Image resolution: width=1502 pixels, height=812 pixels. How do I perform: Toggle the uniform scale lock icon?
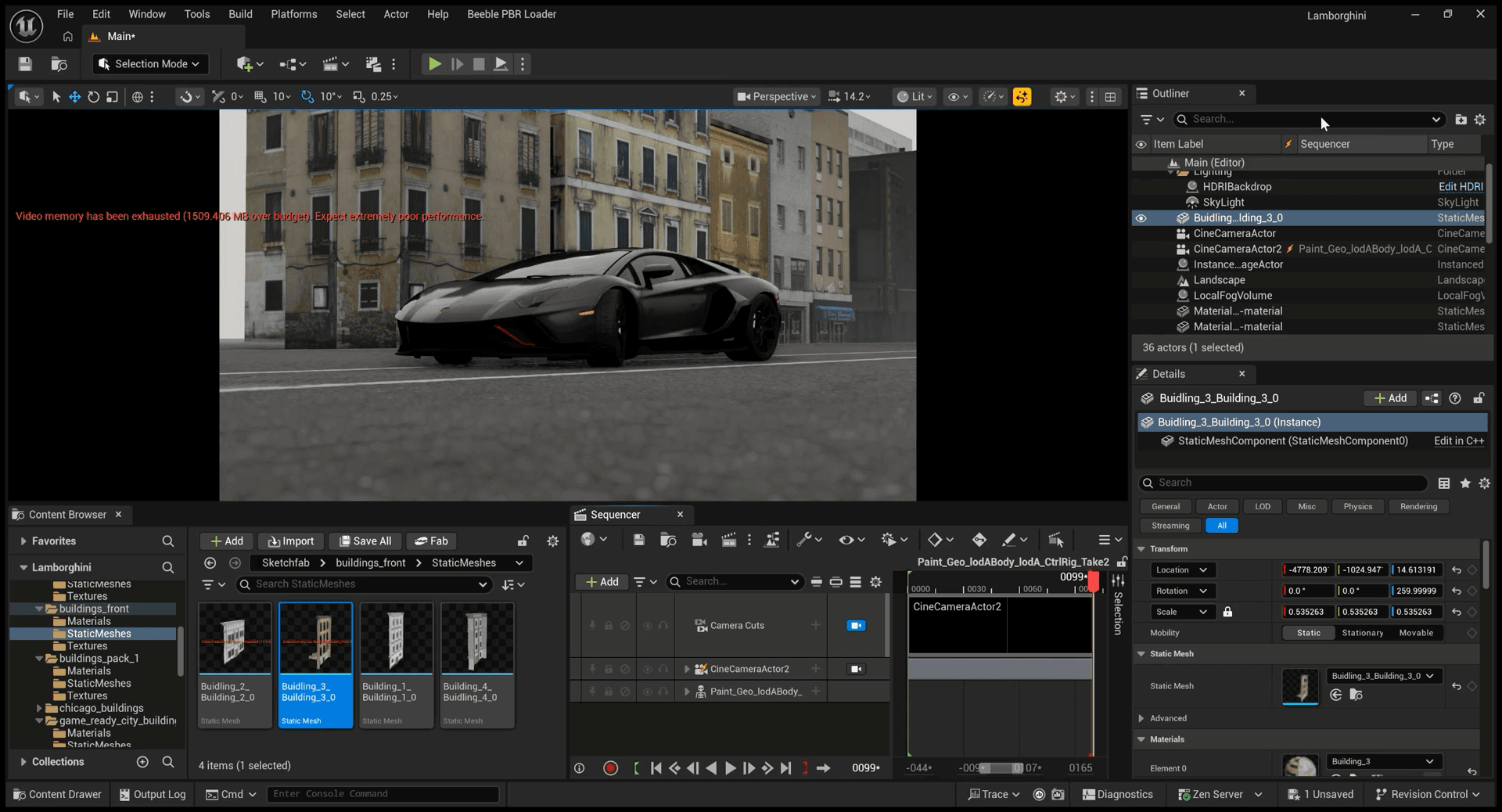1227,612
